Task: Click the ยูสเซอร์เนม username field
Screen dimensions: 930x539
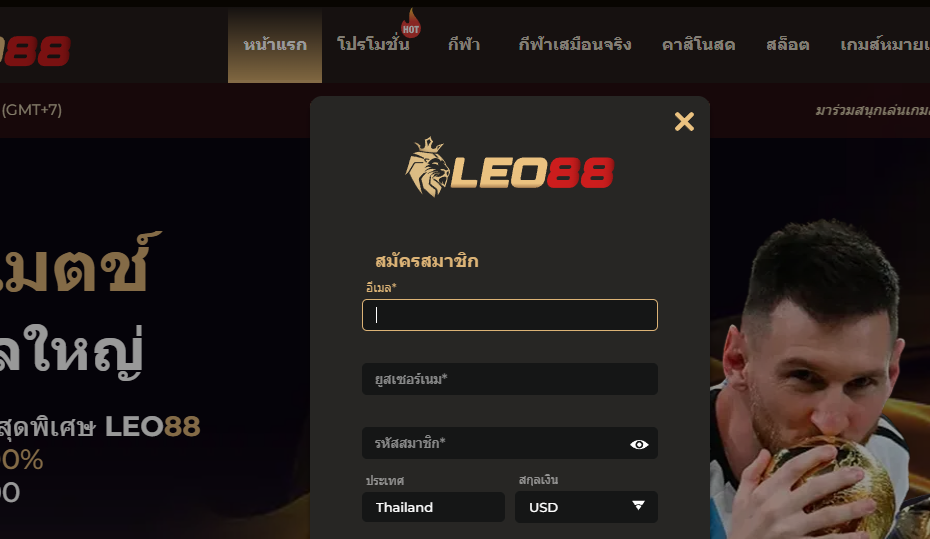Action: point(509,379)
